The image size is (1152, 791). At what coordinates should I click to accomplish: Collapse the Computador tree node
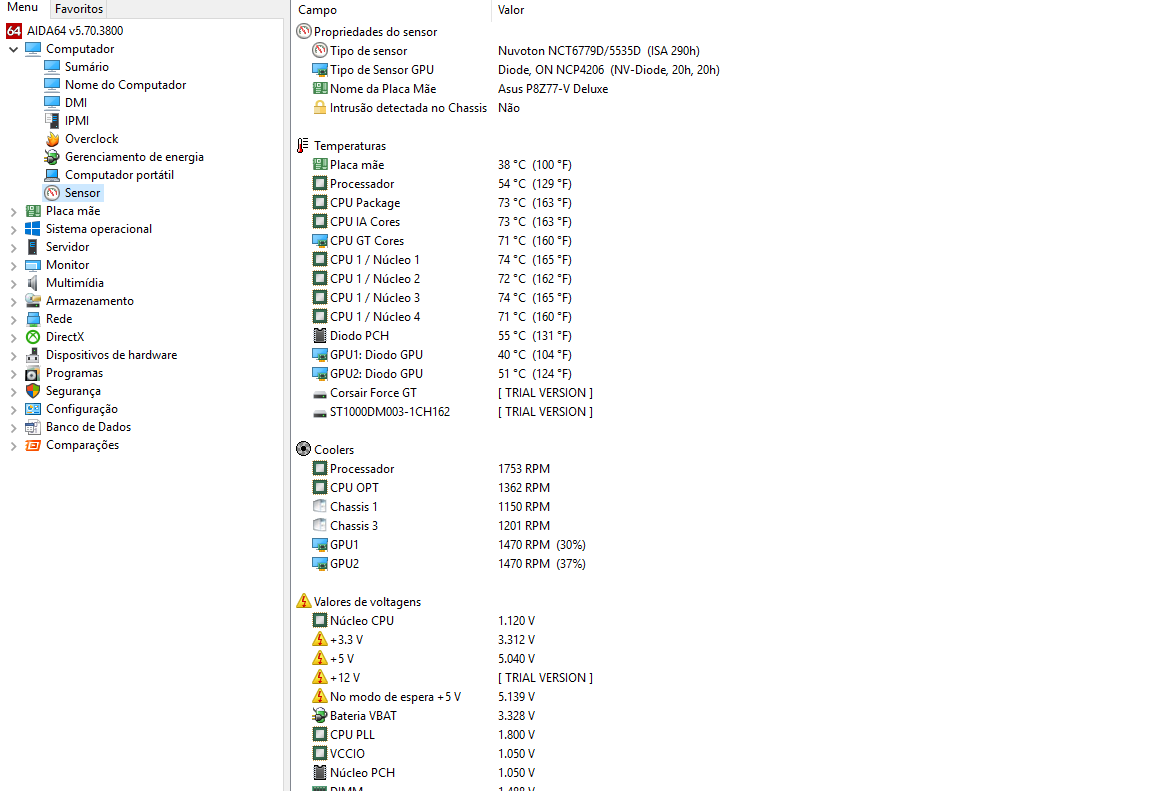pyautogui.click(x=13, y=49)
